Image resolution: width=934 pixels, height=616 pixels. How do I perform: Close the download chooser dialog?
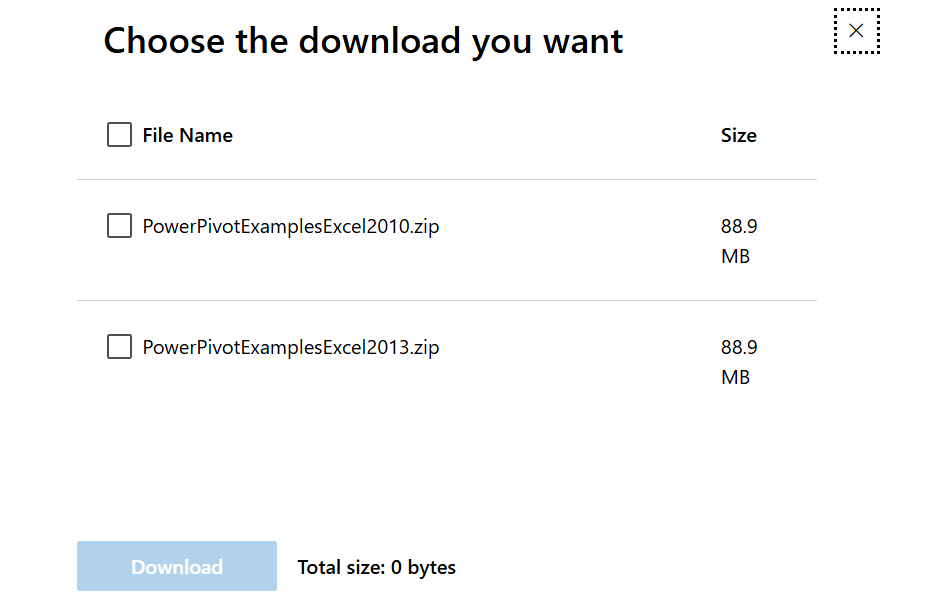(x=857, y=31)
